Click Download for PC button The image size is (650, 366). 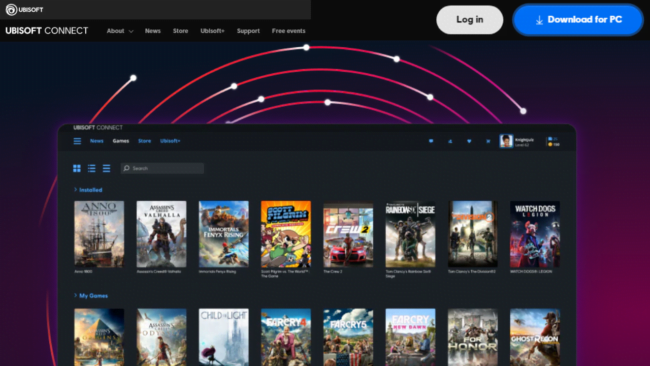(x=578, y=19)
